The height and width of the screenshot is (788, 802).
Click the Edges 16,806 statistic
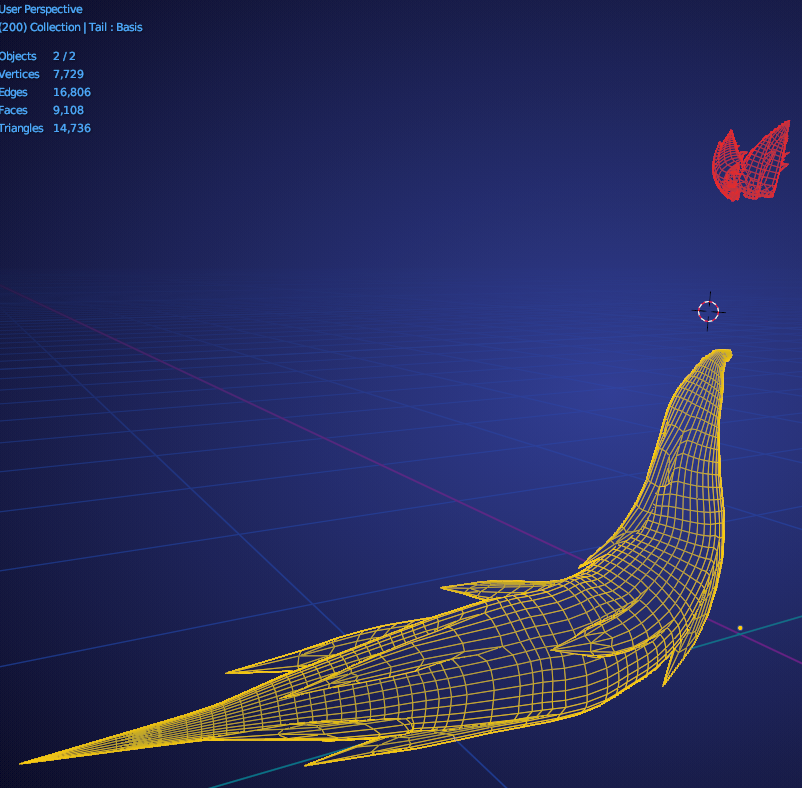tap(46, 92)
